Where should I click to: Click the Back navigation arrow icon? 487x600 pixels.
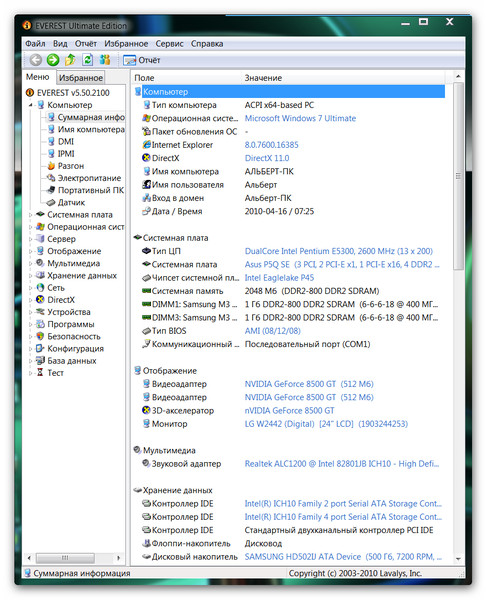click(x=36, y=60)
